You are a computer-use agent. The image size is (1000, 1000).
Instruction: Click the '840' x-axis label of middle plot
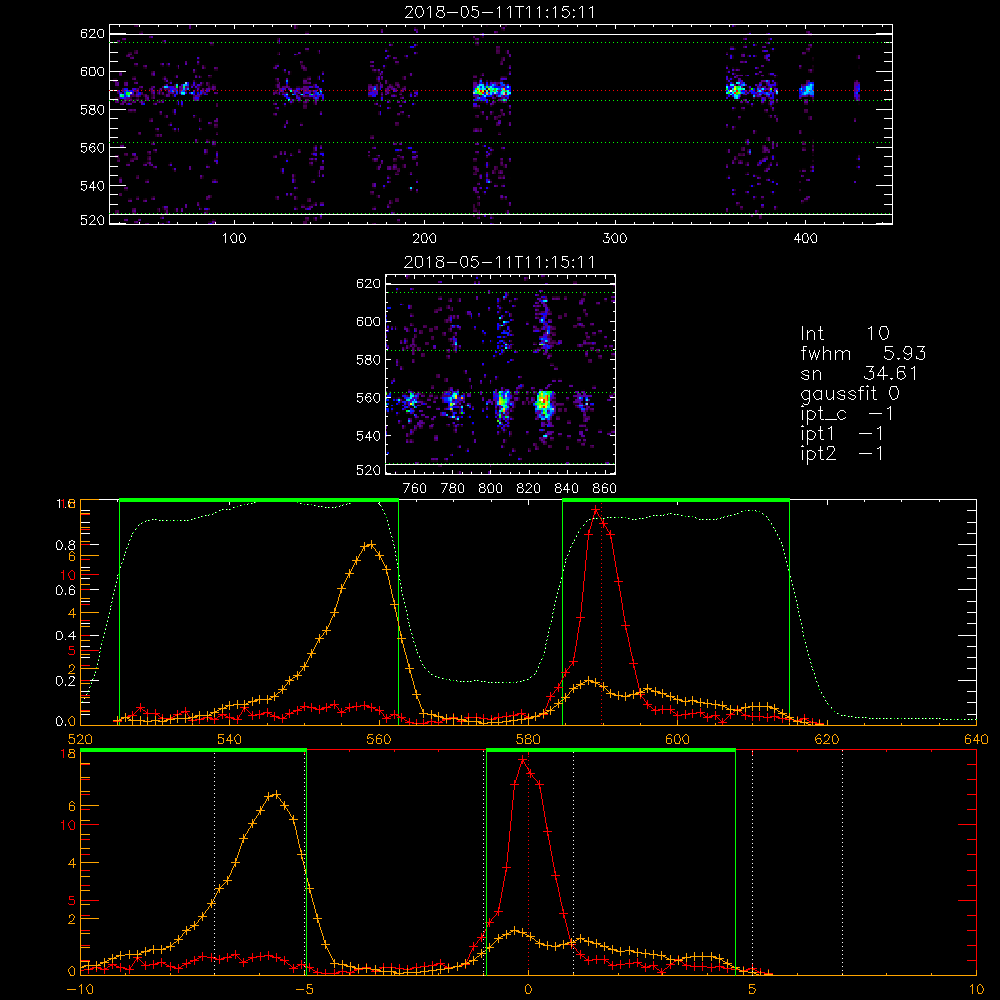(566, 489)
